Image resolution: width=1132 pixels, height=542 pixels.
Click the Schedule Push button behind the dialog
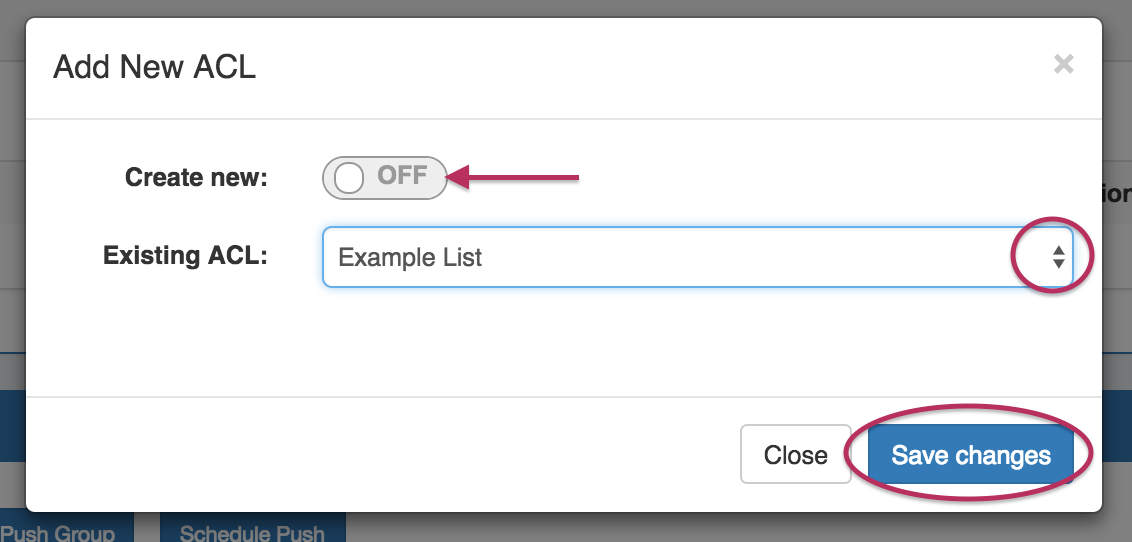[x=252, y=532]
